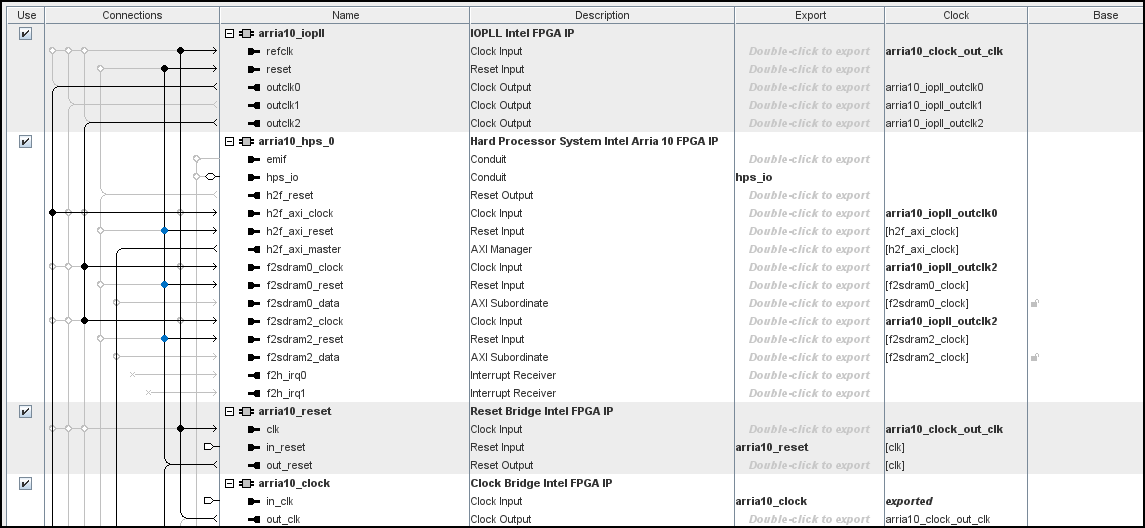Toggle the connection dot on h2f_axi_reset row
This screenshot has height=528, width=1145.
(x=164, y=231)
